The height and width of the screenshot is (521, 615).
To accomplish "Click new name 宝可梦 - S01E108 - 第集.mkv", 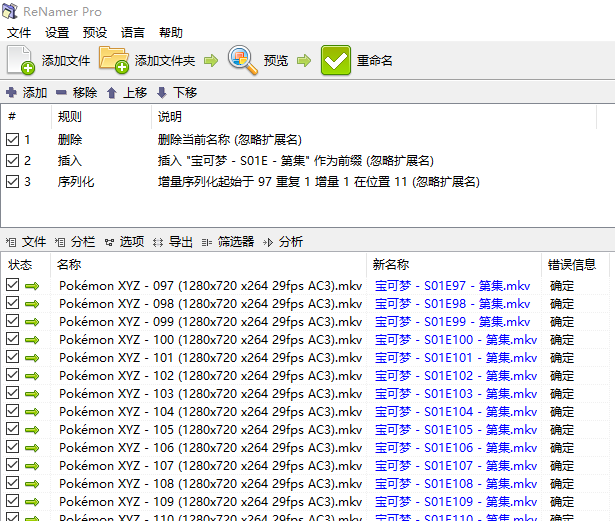I will [456, 484].
